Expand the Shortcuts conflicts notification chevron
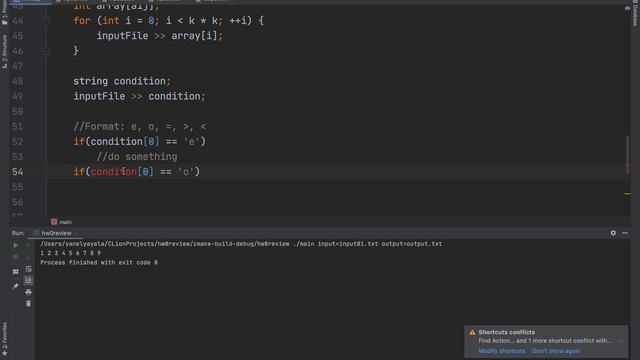640x360 pixels. [621, 341]
